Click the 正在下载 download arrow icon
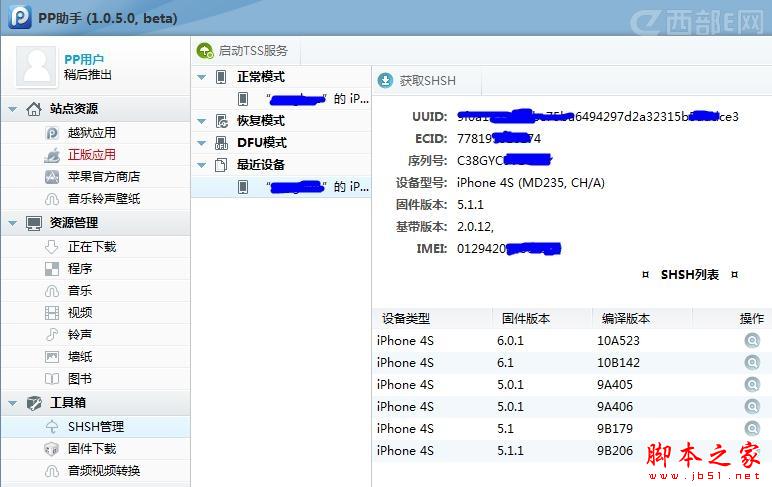 click(52, 247)
